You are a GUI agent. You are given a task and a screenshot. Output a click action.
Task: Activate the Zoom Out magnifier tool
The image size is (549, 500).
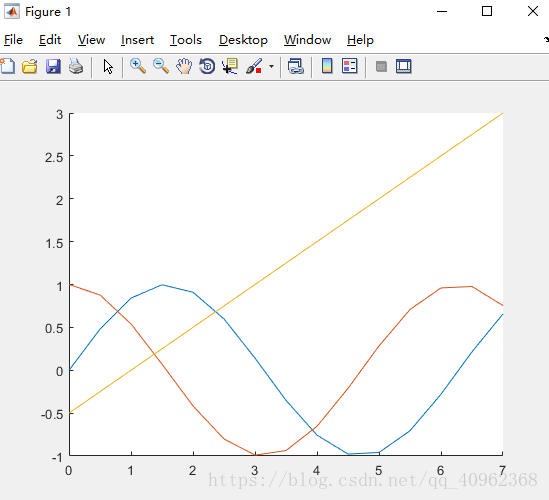point(161,66)
